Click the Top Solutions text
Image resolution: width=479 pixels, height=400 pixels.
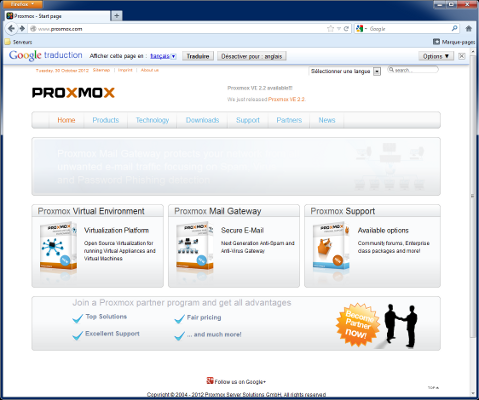(106, 316)
